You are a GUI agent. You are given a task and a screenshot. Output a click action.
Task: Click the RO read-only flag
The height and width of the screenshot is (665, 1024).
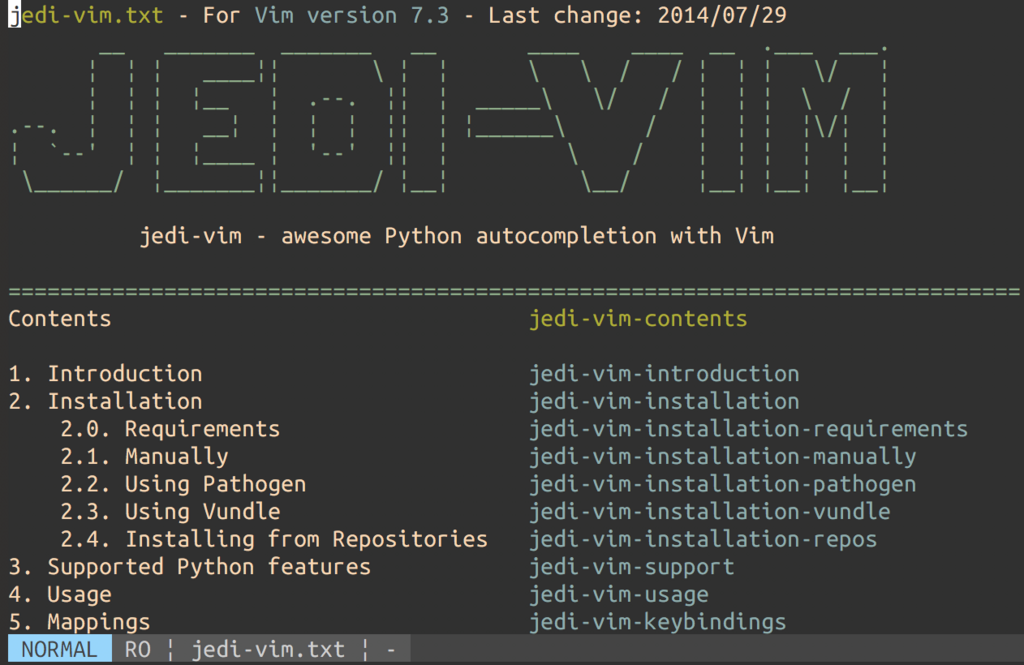(x=137, y=650)
